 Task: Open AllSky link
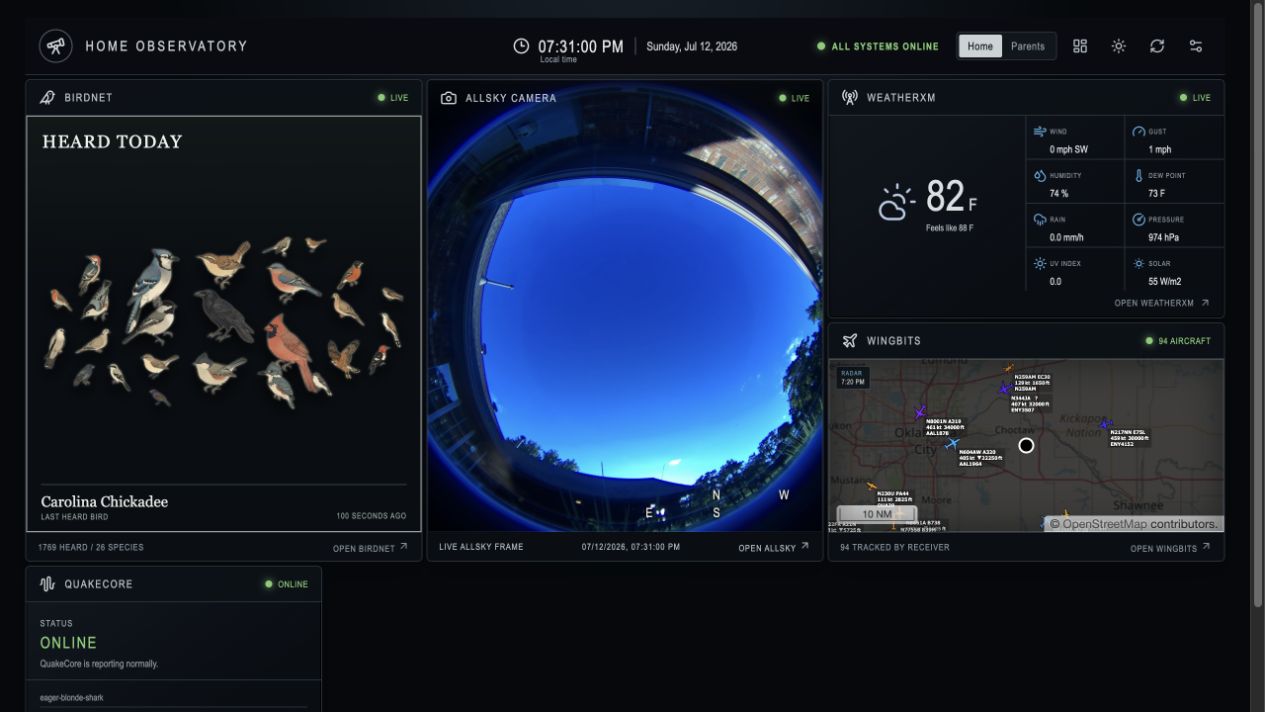coord(774,548)
